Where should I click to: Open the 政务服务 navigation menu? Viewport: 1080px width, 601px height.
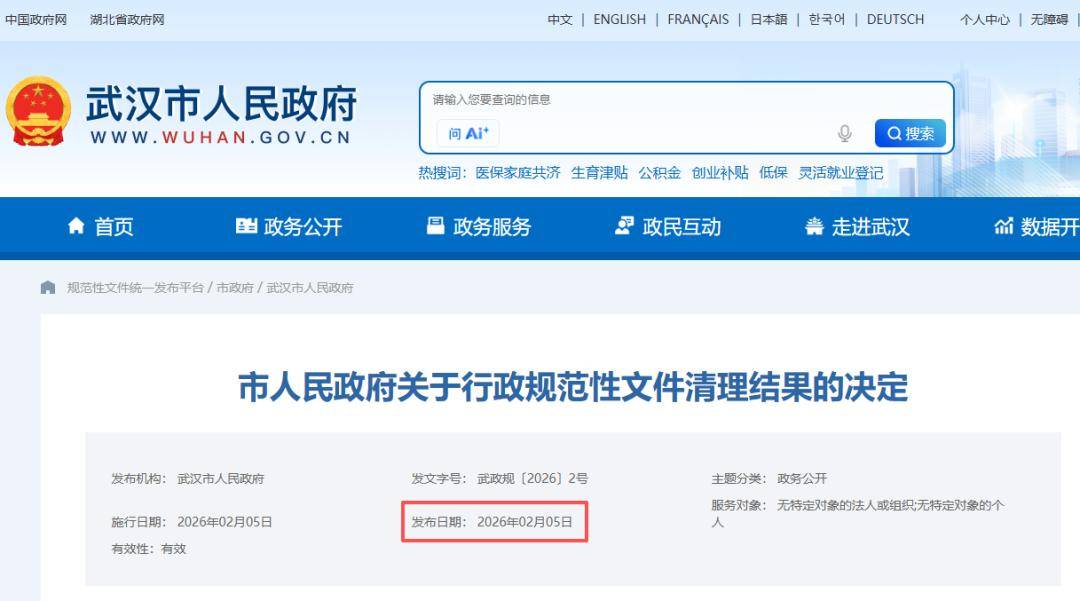[x=480, y=227]
